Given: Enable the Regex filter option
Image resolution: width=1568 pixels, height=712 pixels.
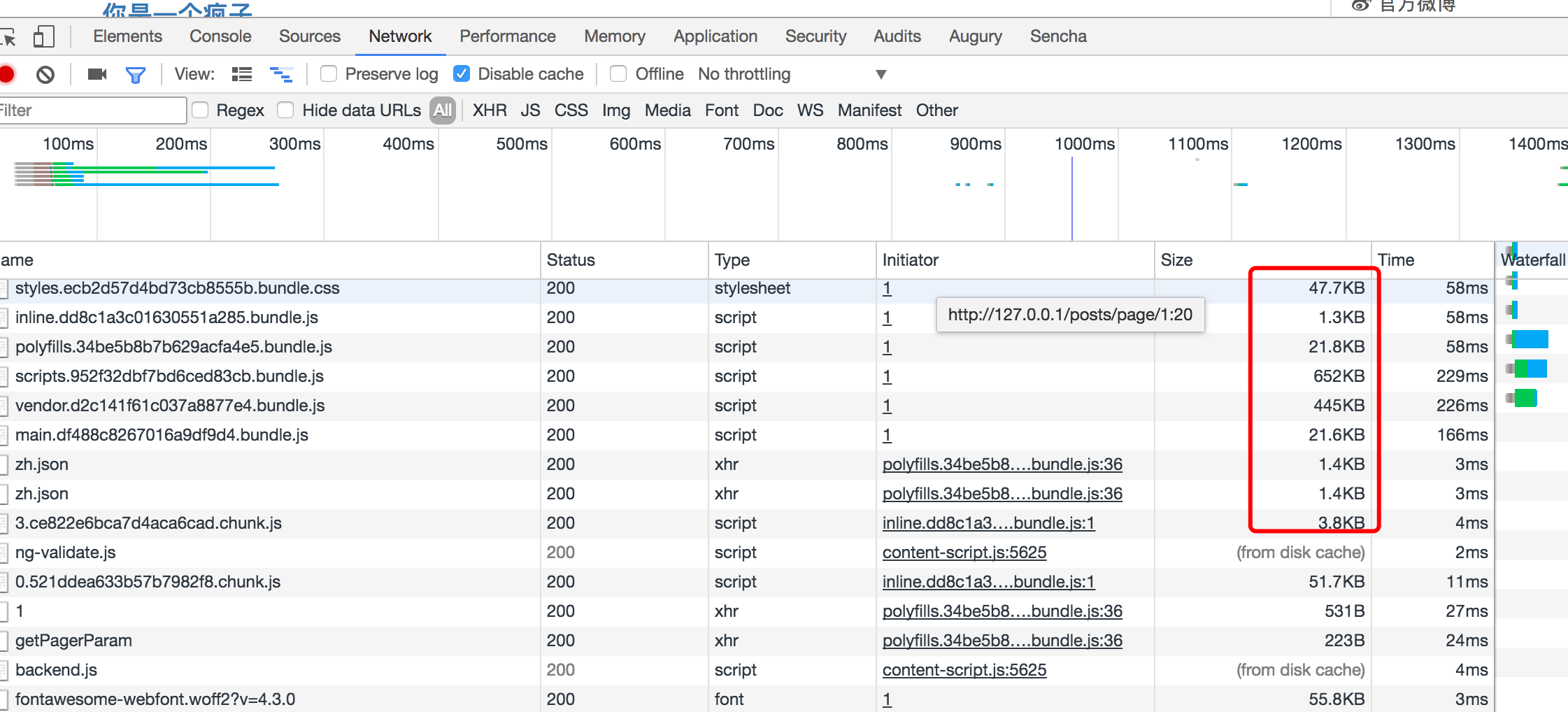Looking at the screenshot, I should (x=201, y=110).
